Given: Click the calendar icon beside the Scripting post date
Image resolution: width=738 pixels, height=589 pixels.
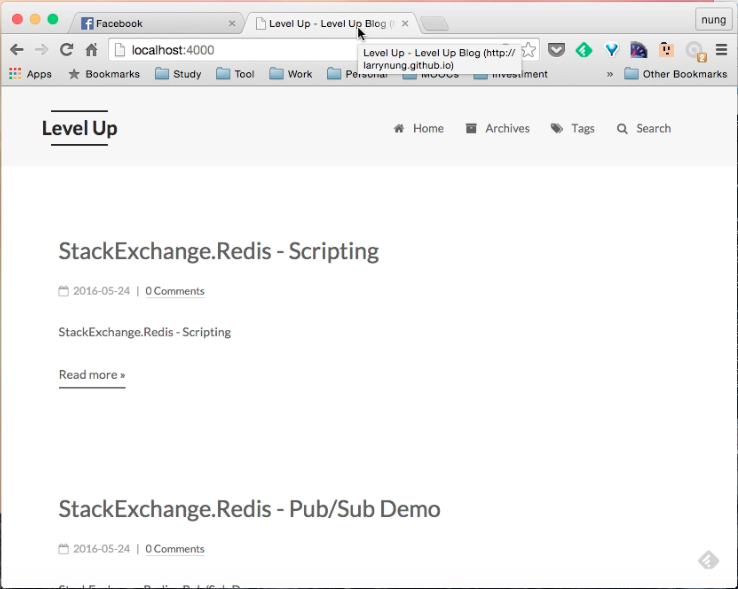Looking at the screenshot, I should [64, 291].
